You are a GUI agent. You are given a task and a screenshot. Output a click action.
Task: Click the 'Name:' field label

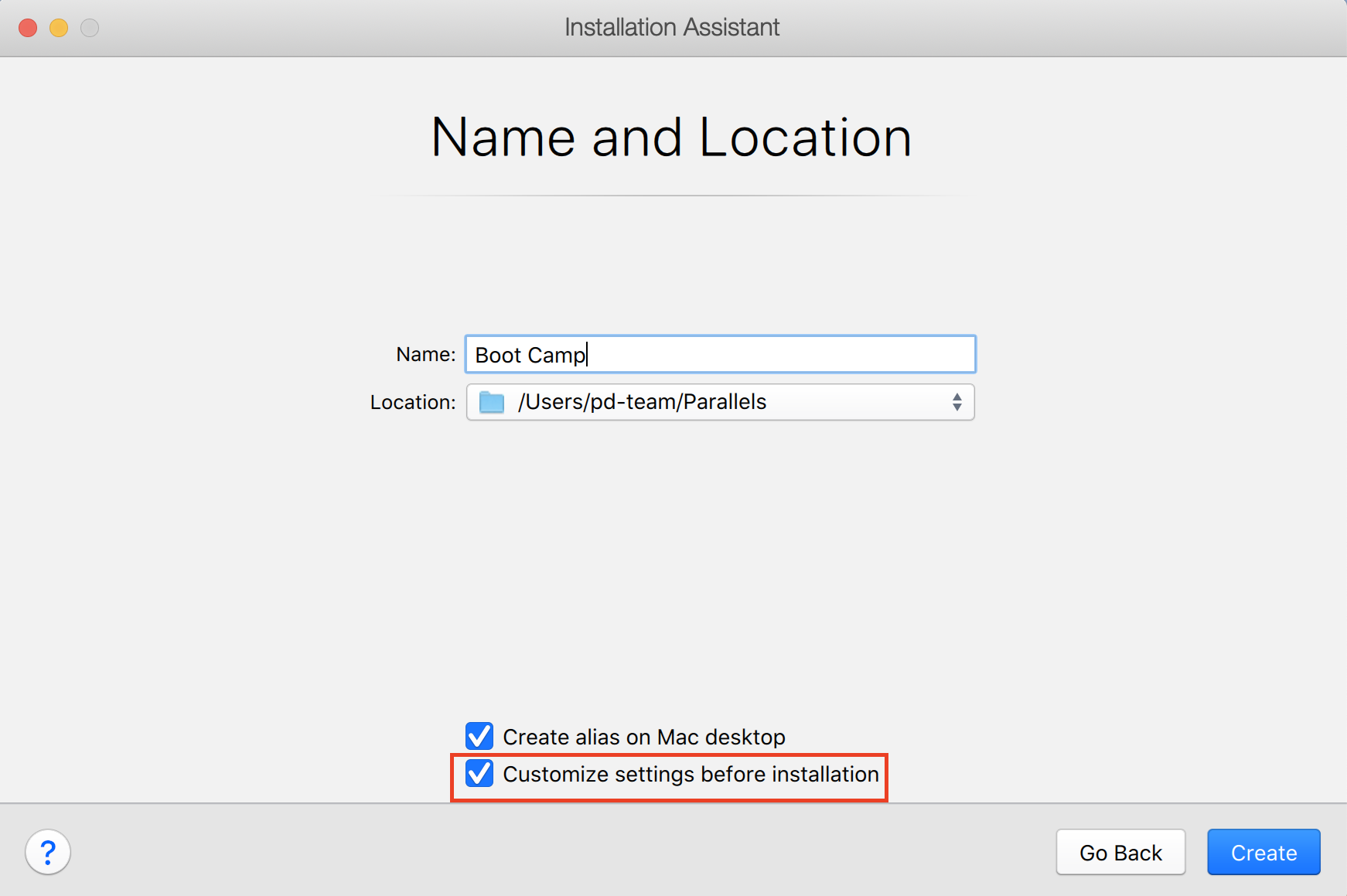pyautogui.click(x=425, y=354)
